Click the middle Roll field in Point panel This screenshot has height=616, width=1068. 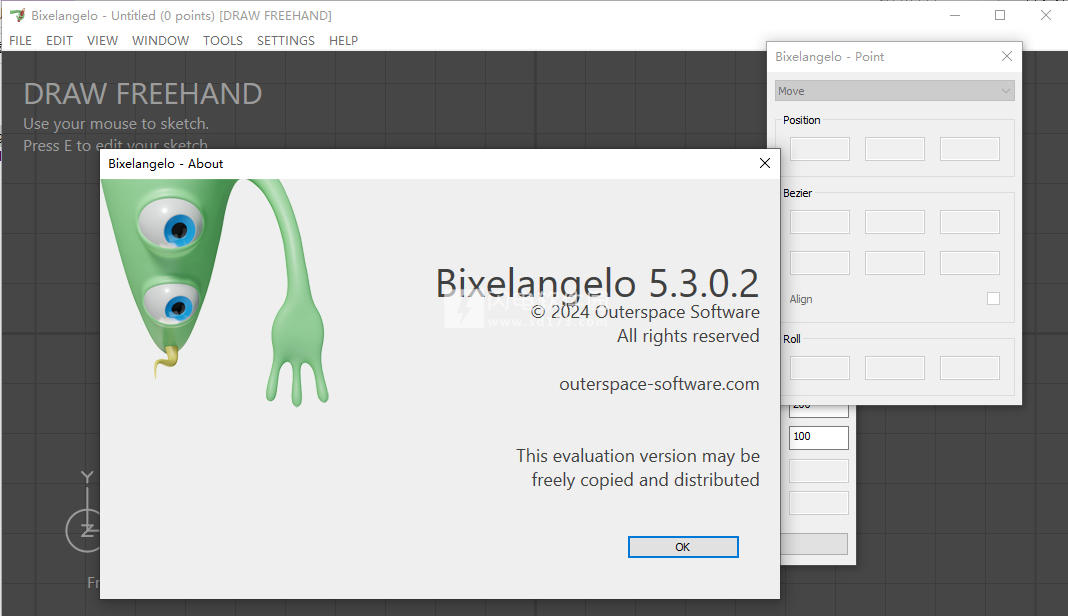tap(894, 368)
